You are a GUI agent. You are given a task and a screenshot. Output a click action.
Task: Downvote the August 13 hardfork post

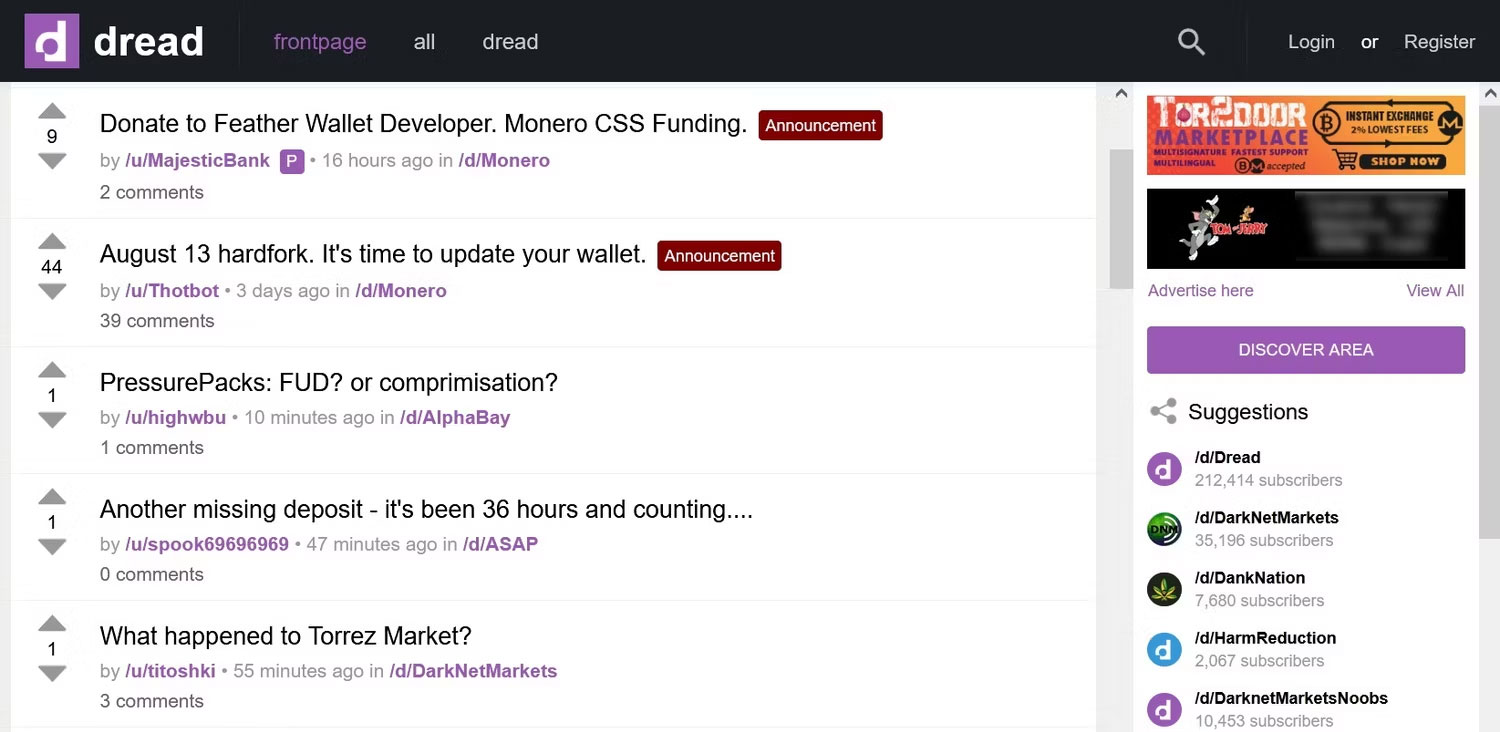pos(52,292)
